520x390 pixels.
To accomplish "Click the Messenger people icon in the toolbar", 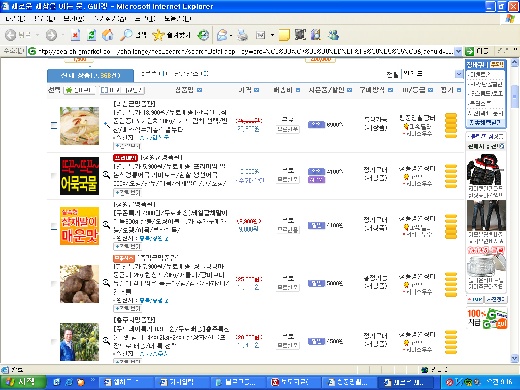I will coord(333,35).
